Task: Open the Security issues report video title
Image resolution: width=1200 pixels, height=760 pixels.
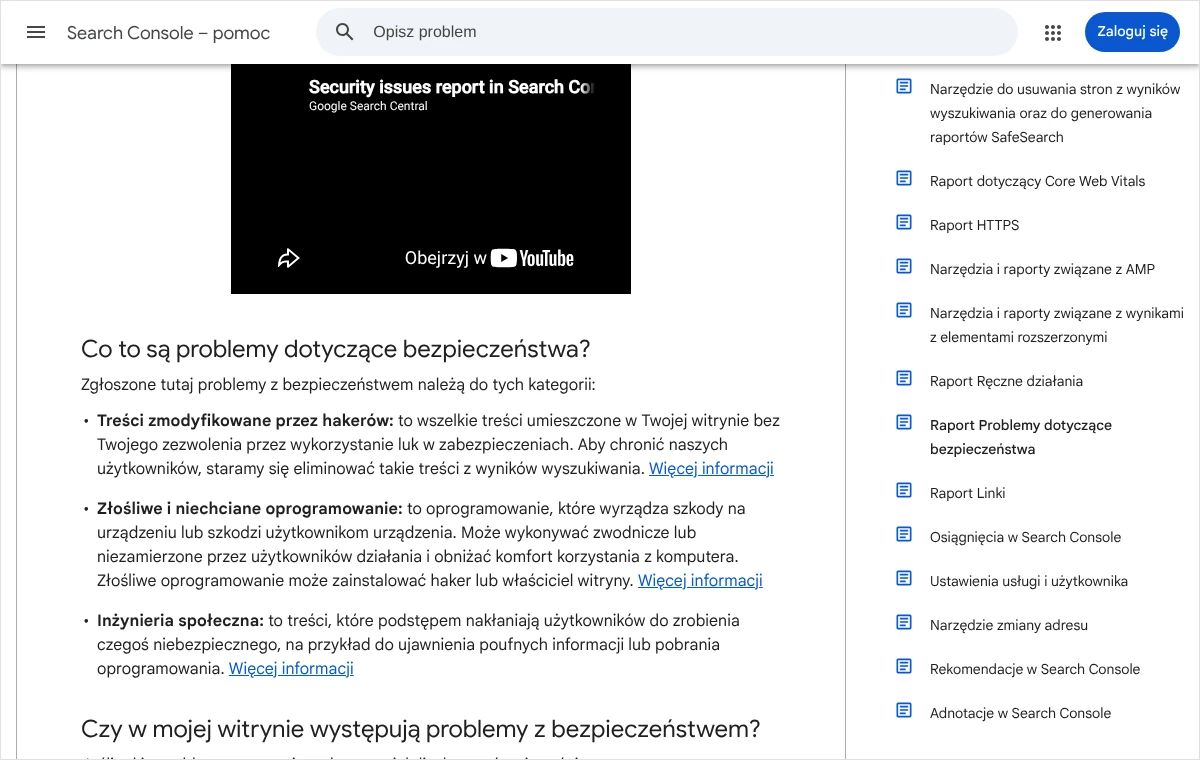Action: pyautogui.click(x=451, y=87)
